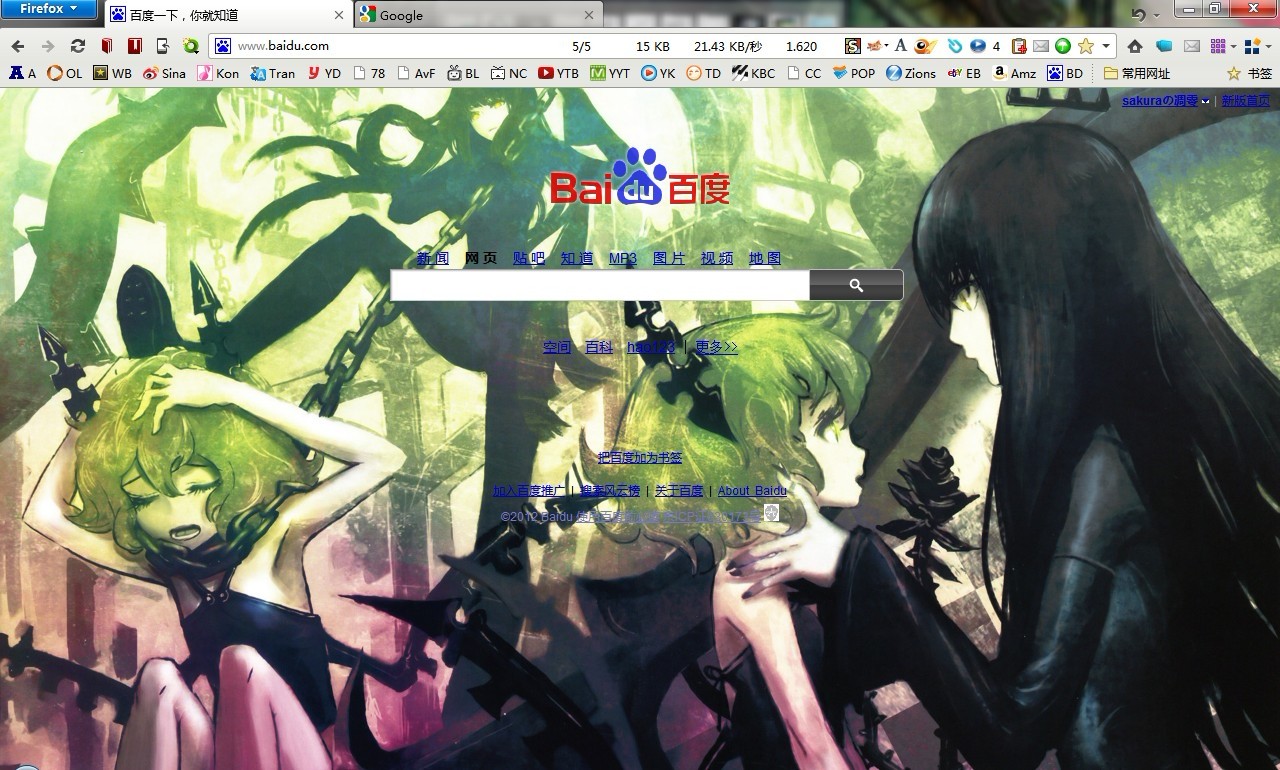Click in the www.baidu.com address field
Image resolution: width=1280 pixels, height=770 pixels.
tap(400, 46)
